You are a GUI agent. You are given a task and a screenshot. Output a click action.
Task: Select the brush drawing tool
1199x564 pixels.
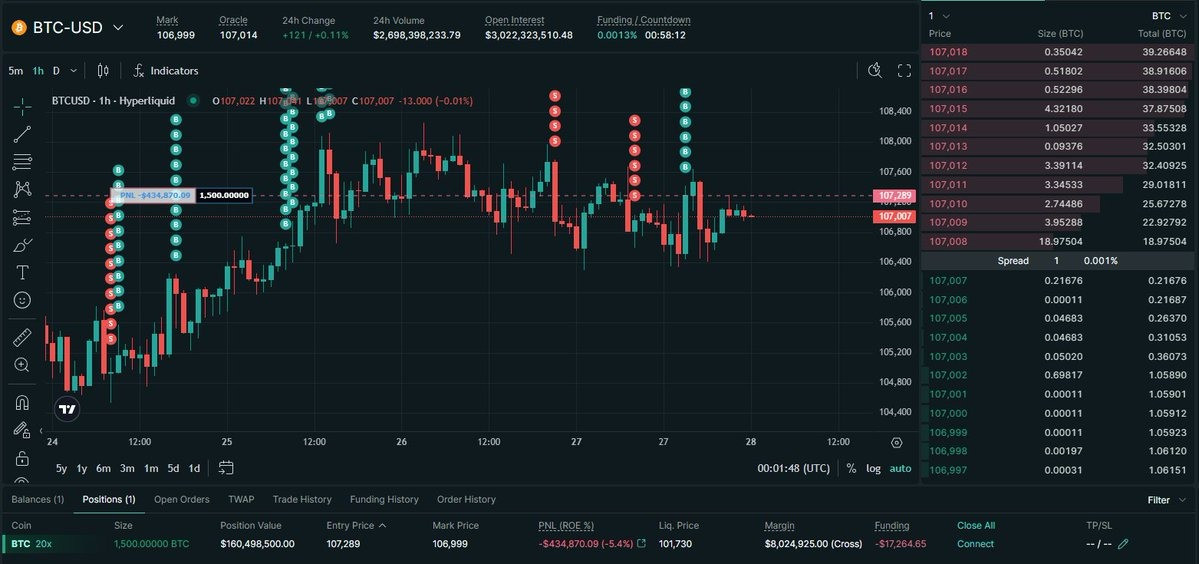pyautogui.click(x=22, y=245)
